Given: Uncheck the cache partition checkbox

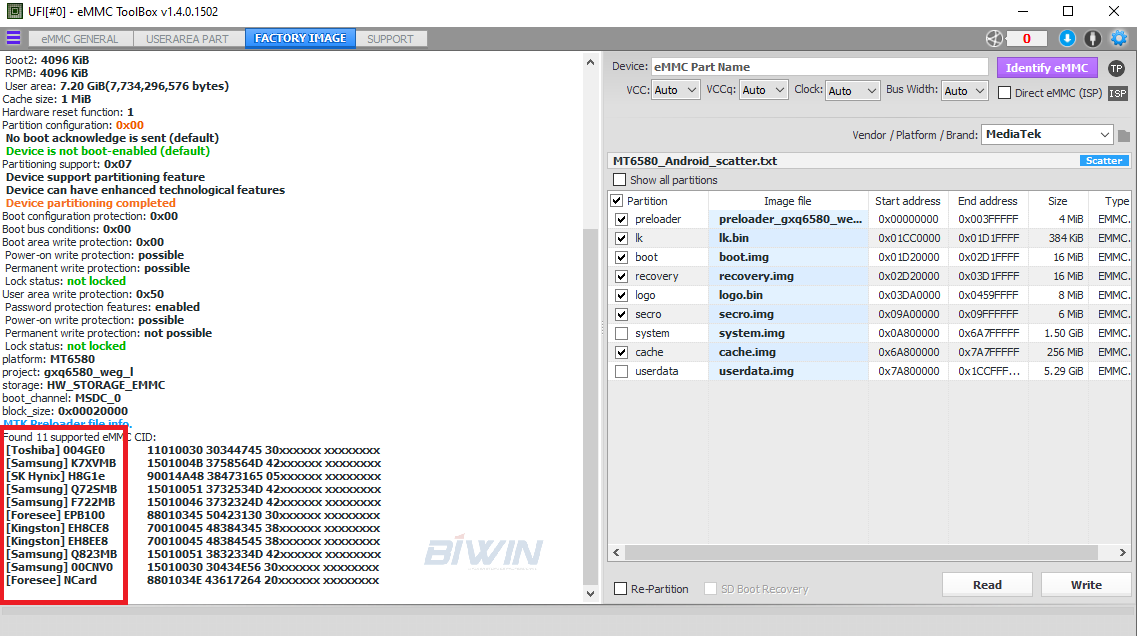Looking at the screenshot, I should tap(621, 352).
